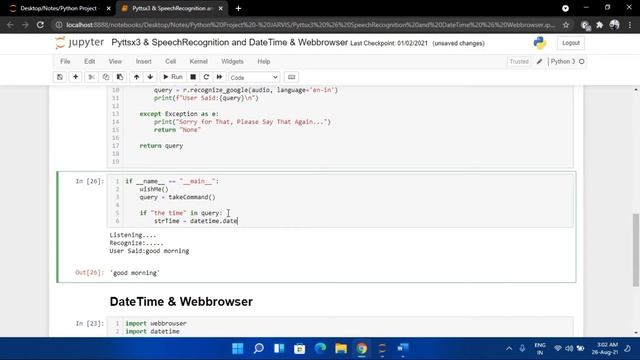Click the Jupyter logo
The image size is (640, 360).
click(80, 42)
